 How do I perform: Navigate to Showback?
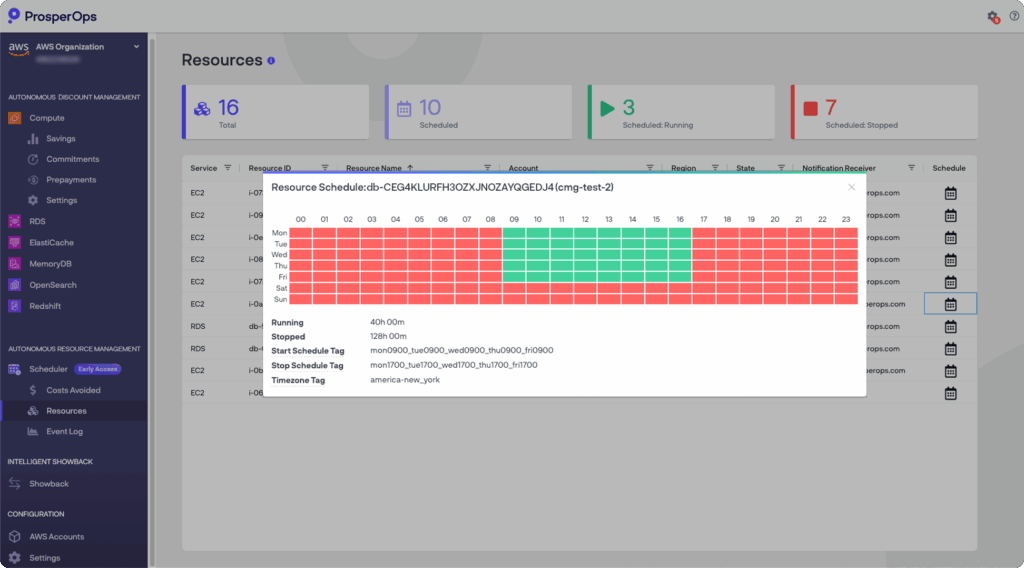[49, 484]
